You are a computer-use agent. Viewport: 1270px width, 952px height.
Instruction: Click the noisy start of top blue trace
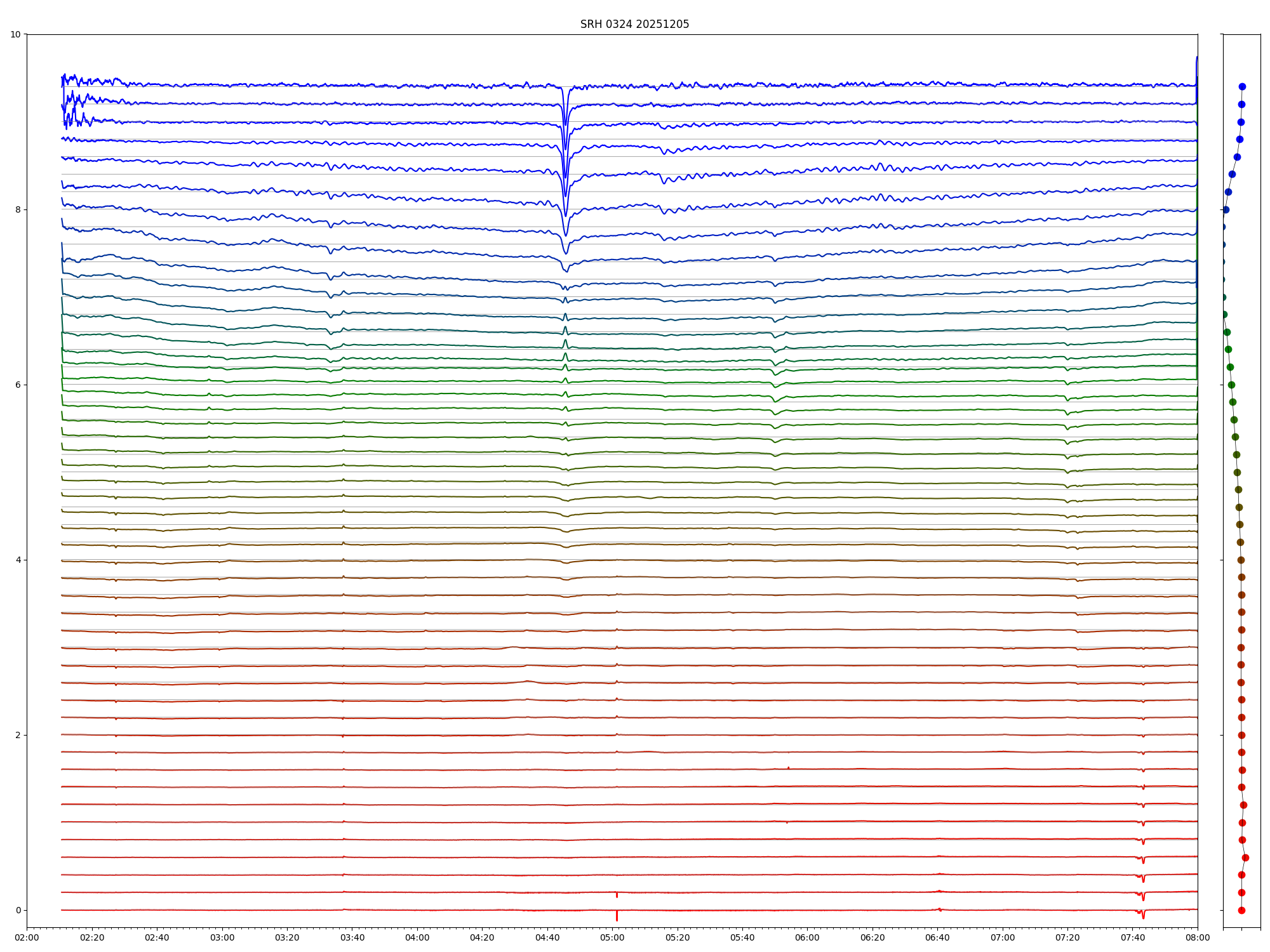coord(71,79)
